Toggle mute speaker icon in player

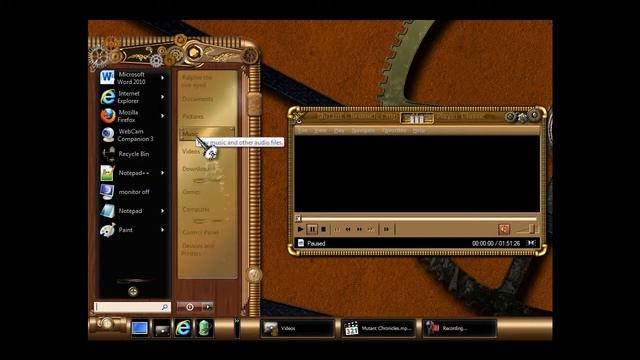click(x=504, y=229)
